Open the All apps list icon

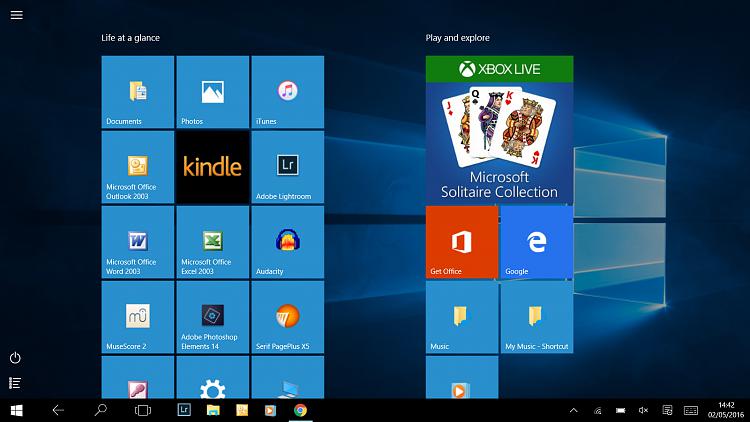(15, 383)
